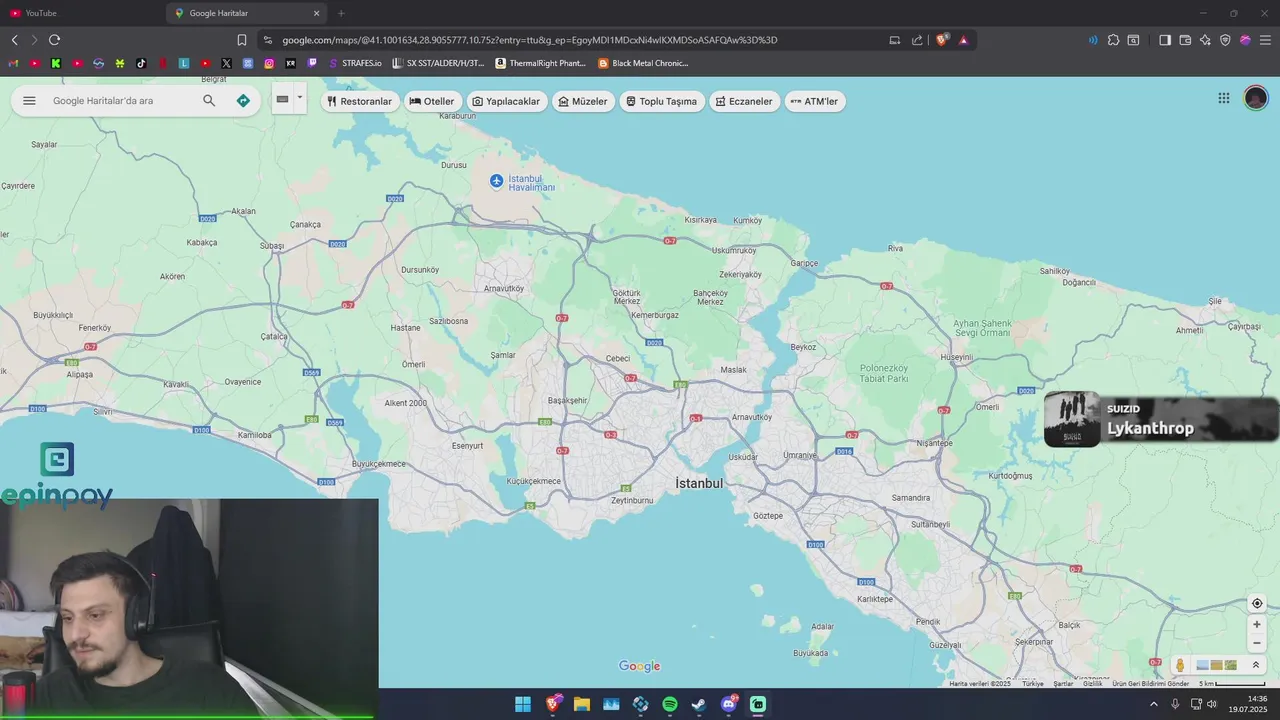Open the Gmail bookmark

(x=14, y=63)
